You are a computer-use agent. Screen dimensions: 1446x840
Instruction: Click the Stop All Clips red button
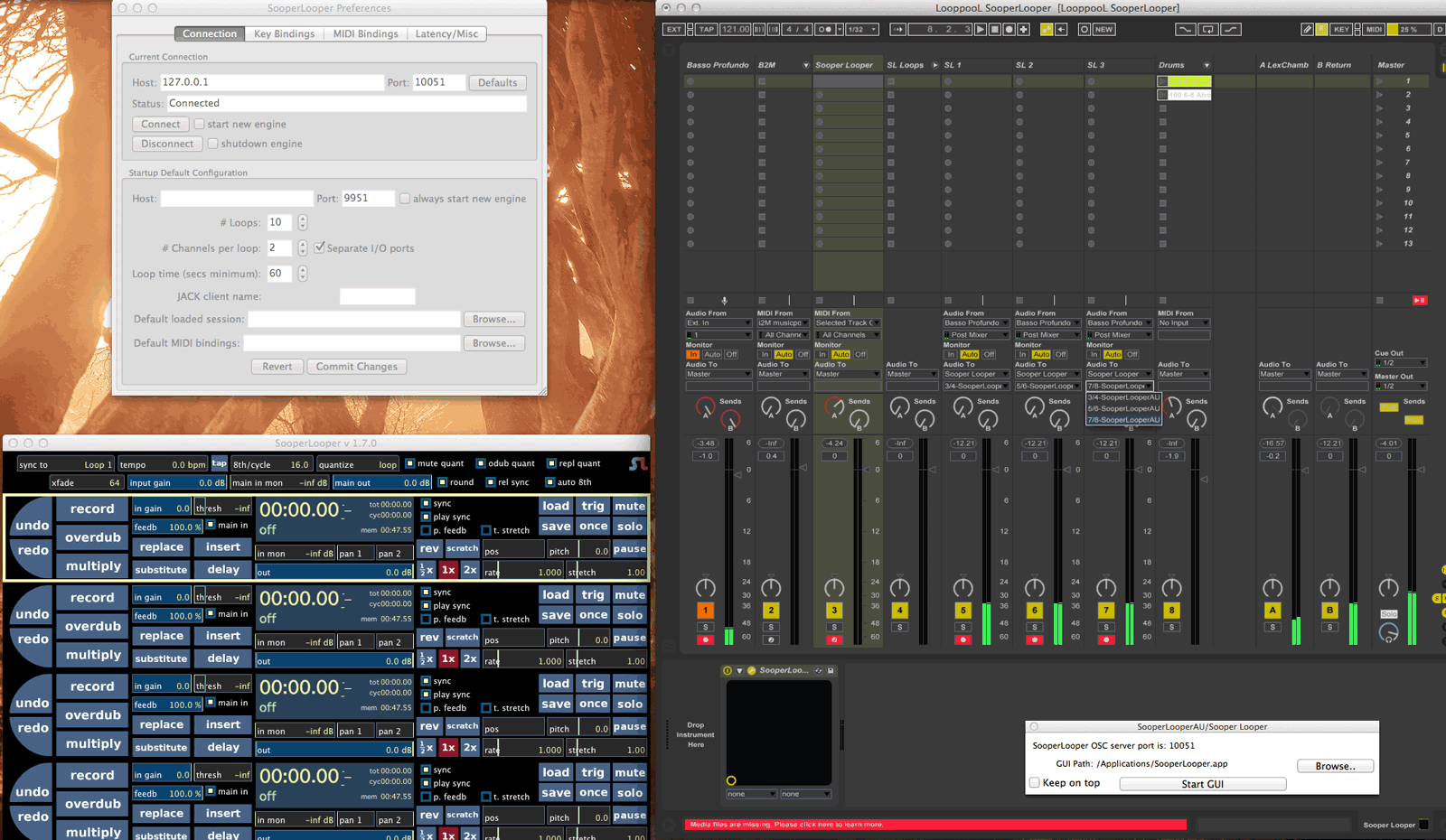point(1420,300)
